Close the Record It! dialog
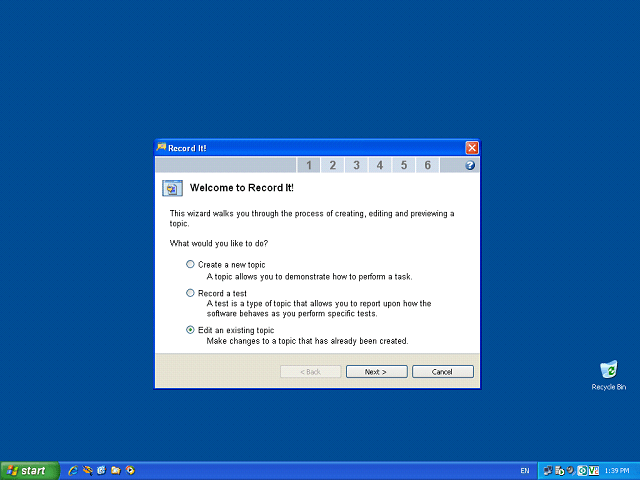The image size is (640, 480). [472, 148]
